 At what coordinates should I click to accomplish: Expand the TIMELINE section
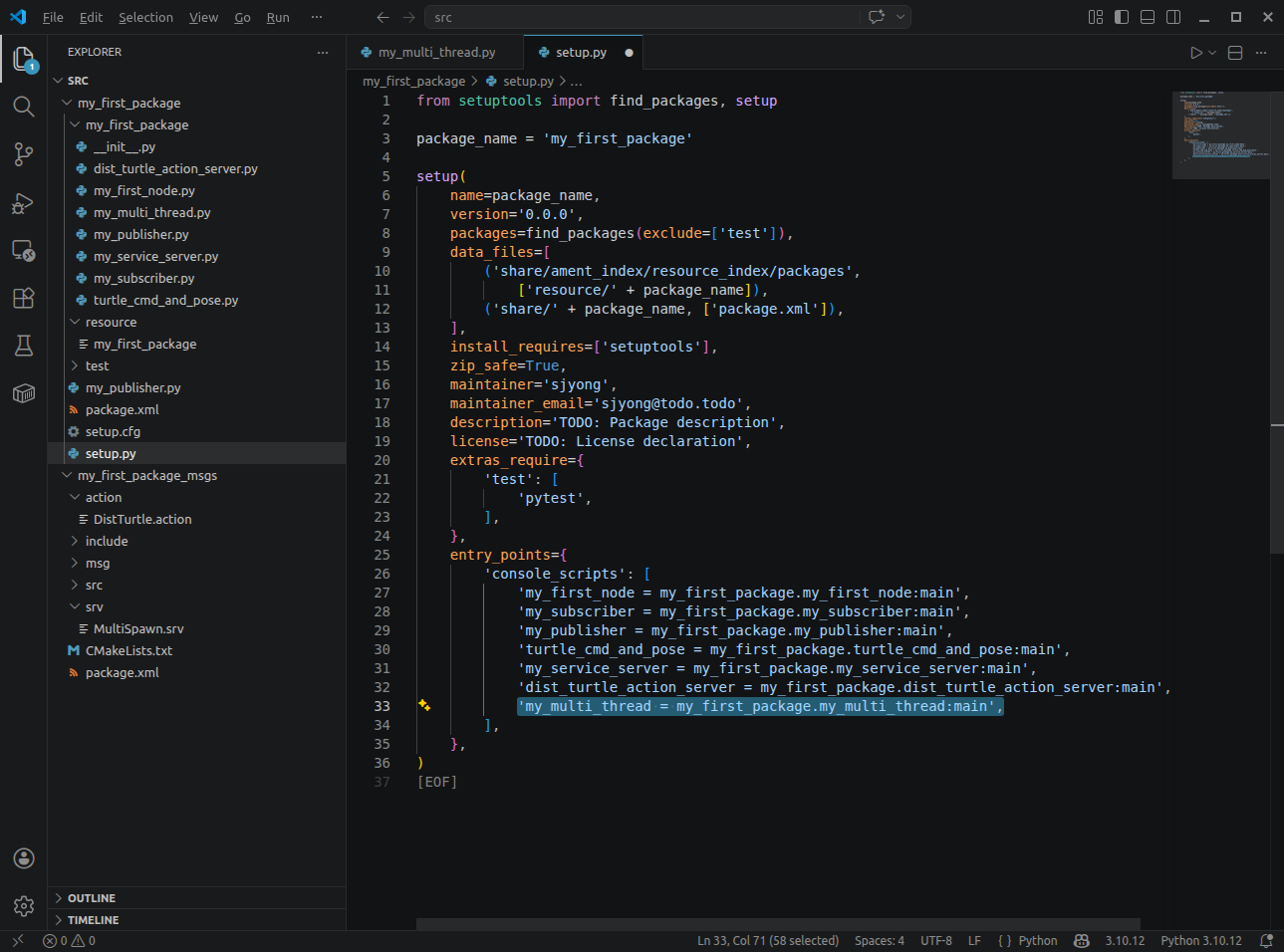196,920
